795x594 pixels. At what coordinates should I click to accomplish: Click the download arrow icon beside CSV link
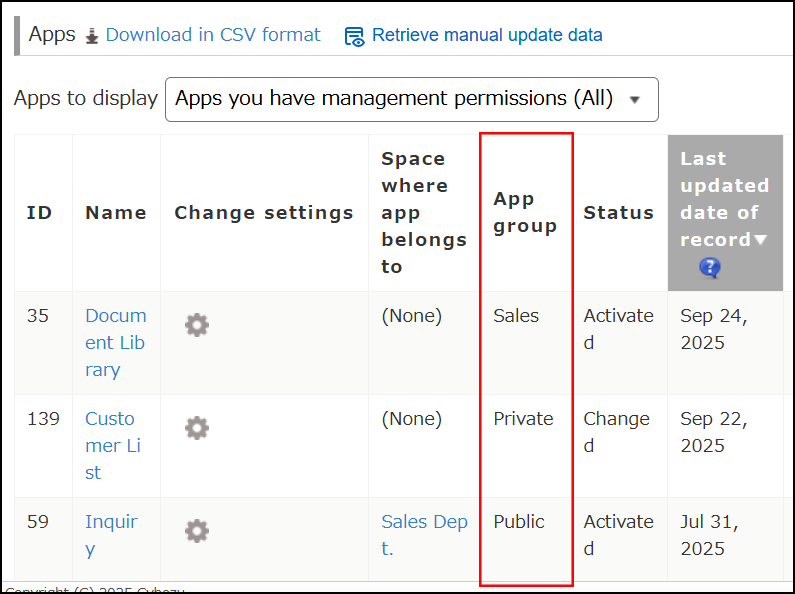point(92,36)
